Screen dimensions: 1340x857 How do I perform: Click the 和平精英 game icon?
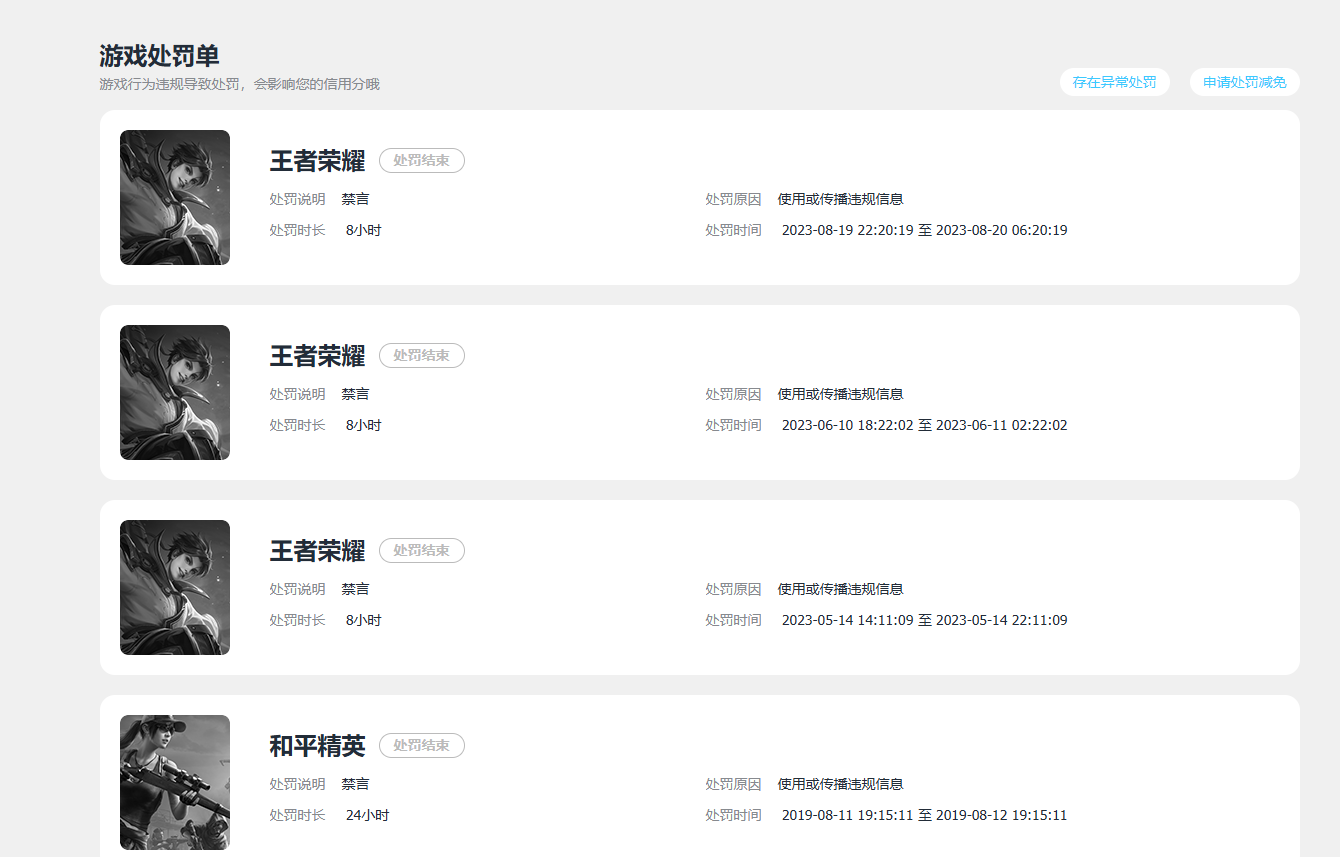click(174, 782)
